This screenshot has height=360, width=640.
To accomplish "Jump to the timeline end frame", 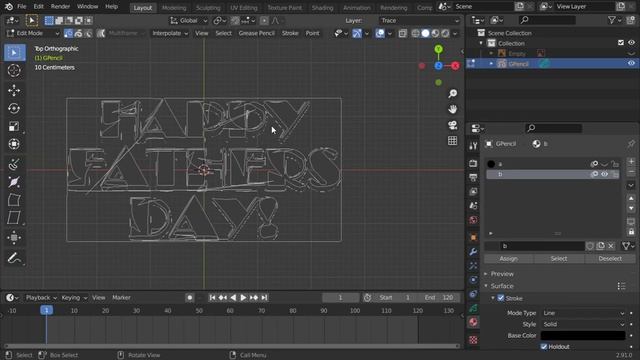I will click(264, 298).
